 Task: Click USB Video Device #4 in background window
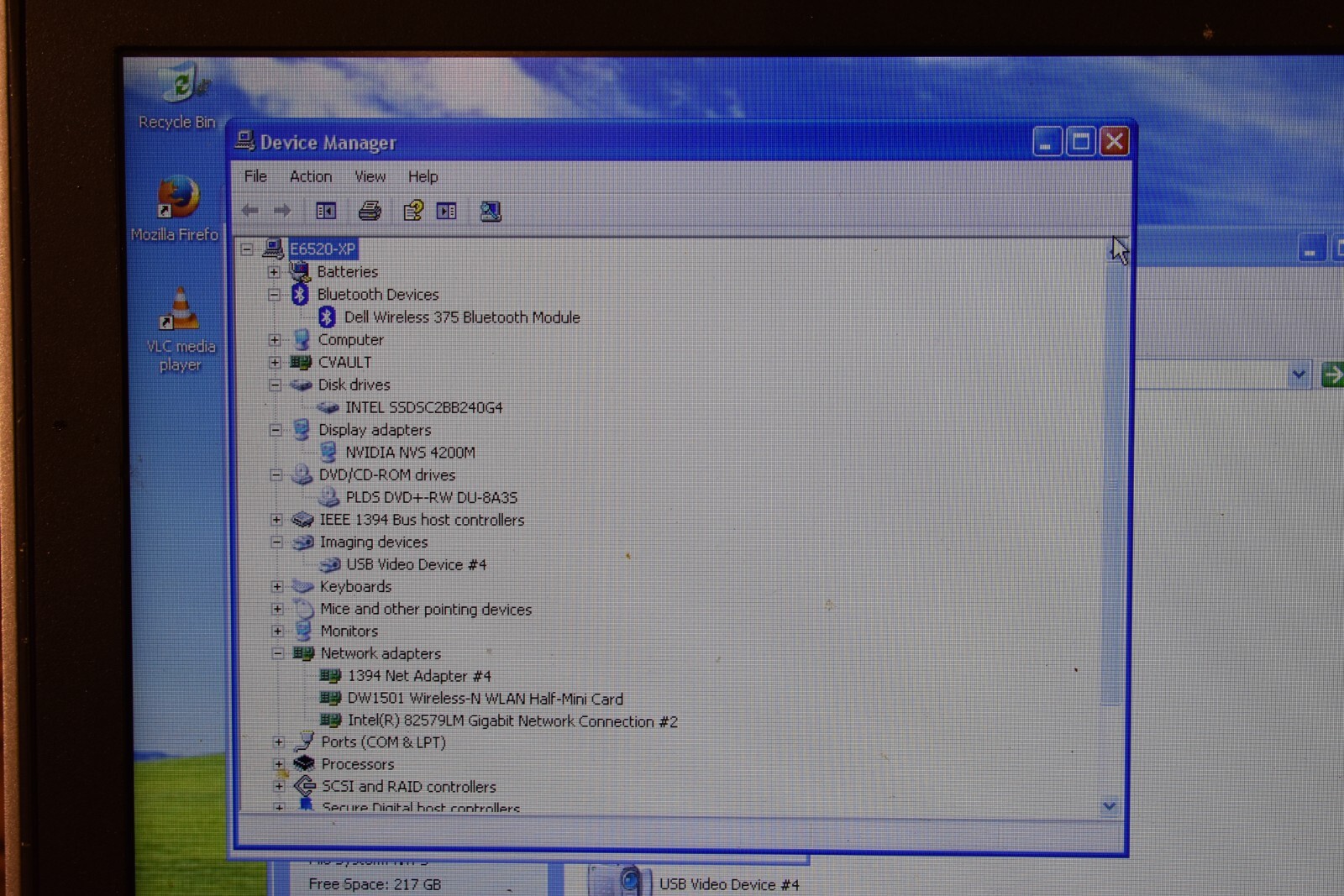point(729,884)
